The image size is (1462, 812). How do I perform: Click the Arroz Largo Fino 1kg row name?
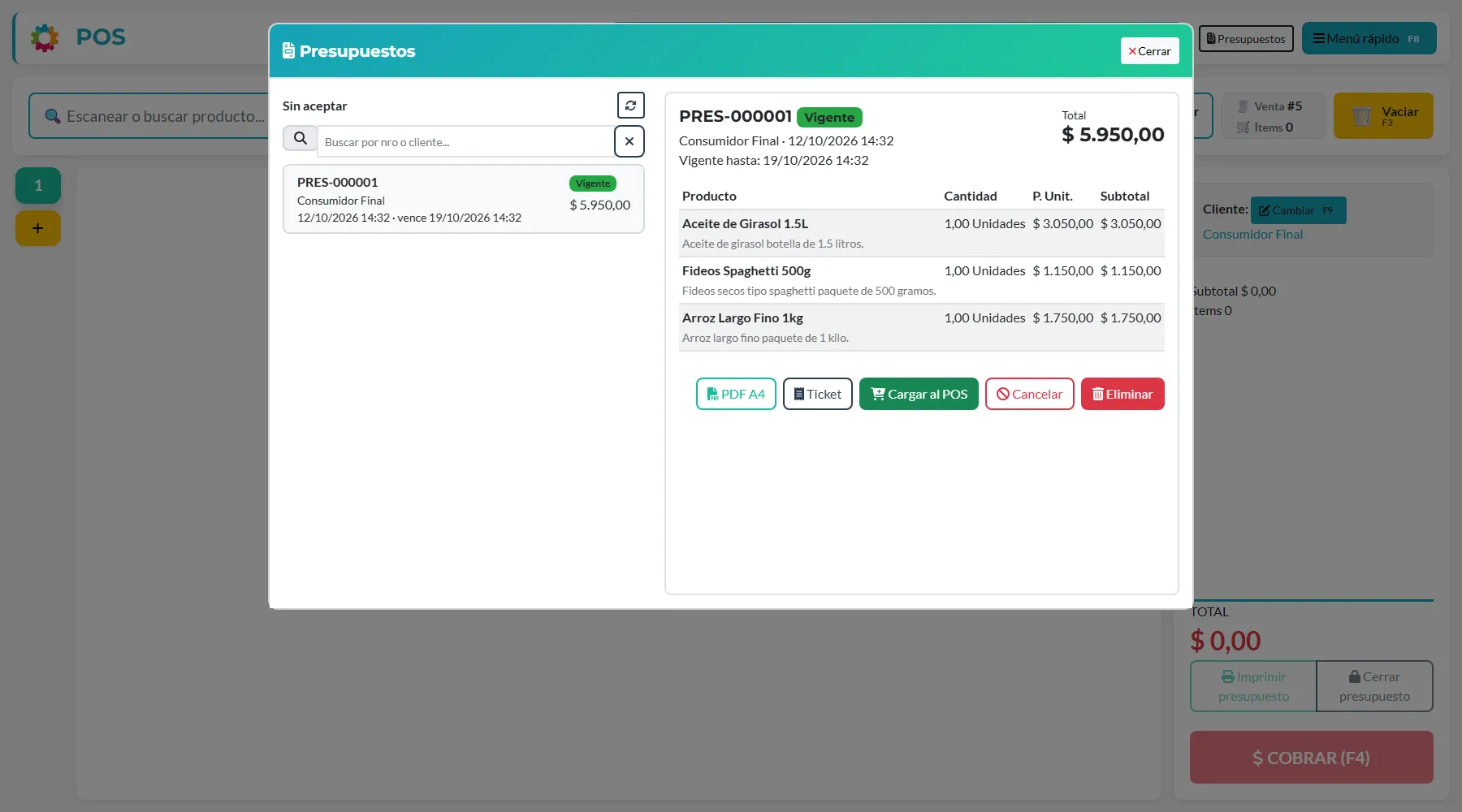(742, 318)
